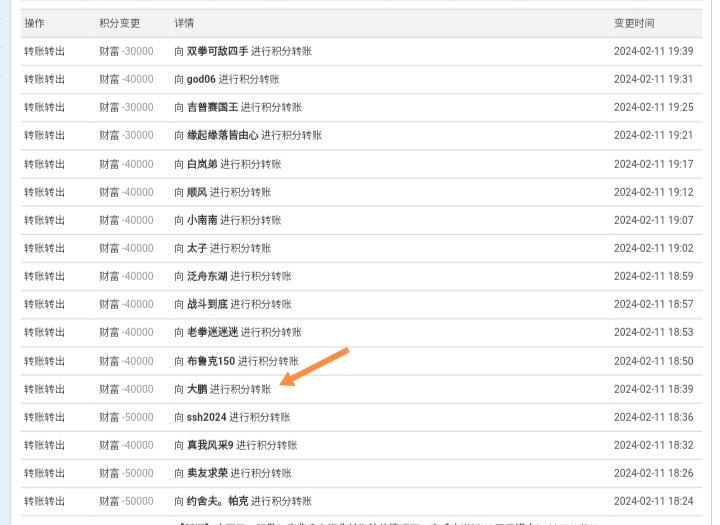Click 财富 -40000 in the 白岚弟 row
Image resolution: width=720 pixels, height=525 pixels.
126,164
